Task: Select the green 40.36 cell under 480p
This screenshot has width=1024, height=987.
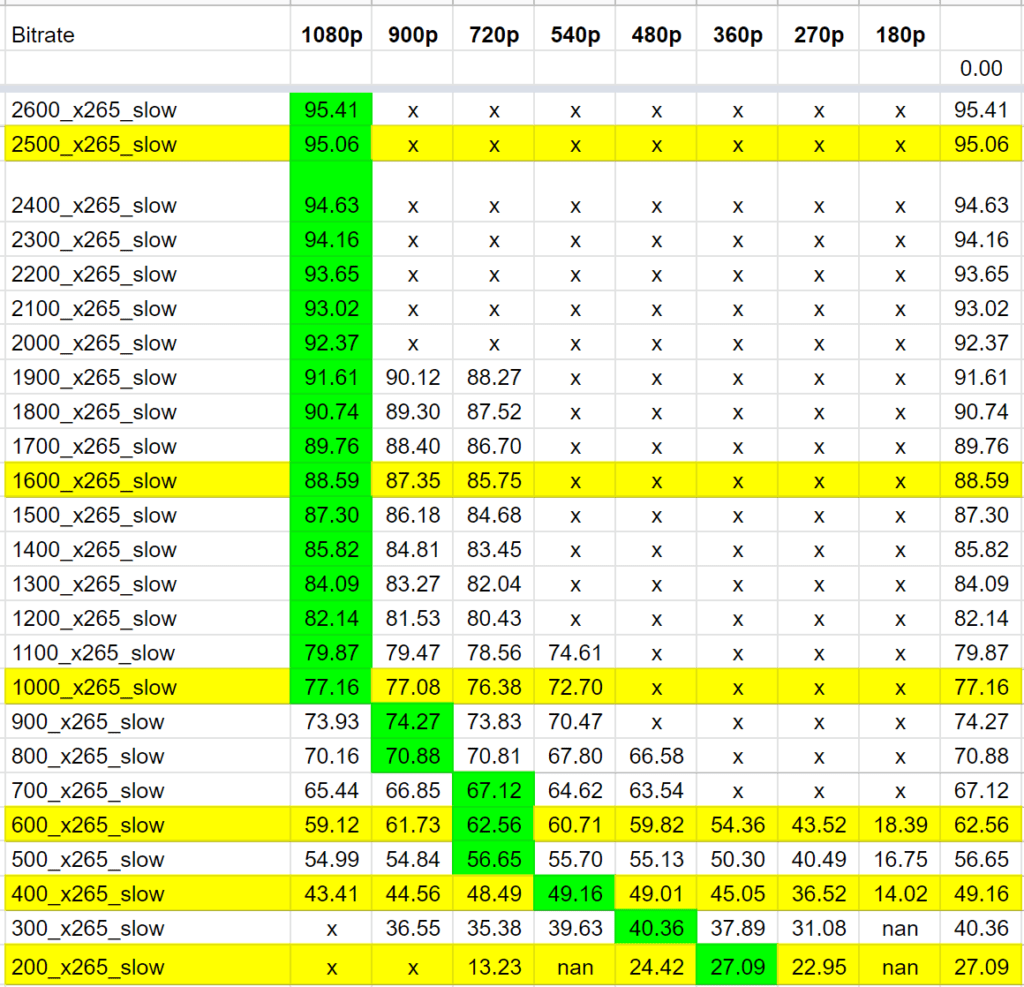Action: [x=655, y=928]
